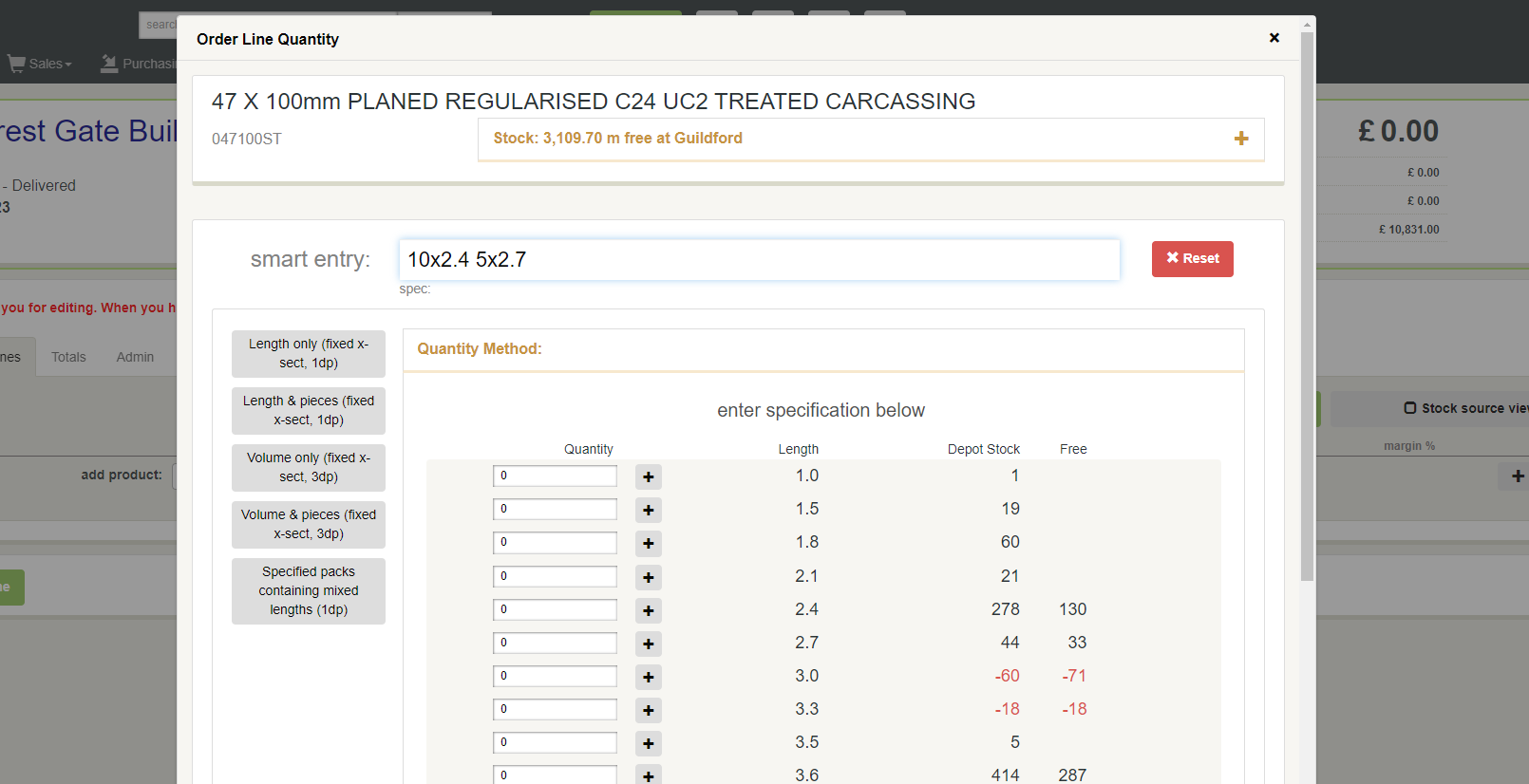Viewport: 1529px width, 784px height.
Task: Switch to the Admin tab
Action: tap(135, 357)
